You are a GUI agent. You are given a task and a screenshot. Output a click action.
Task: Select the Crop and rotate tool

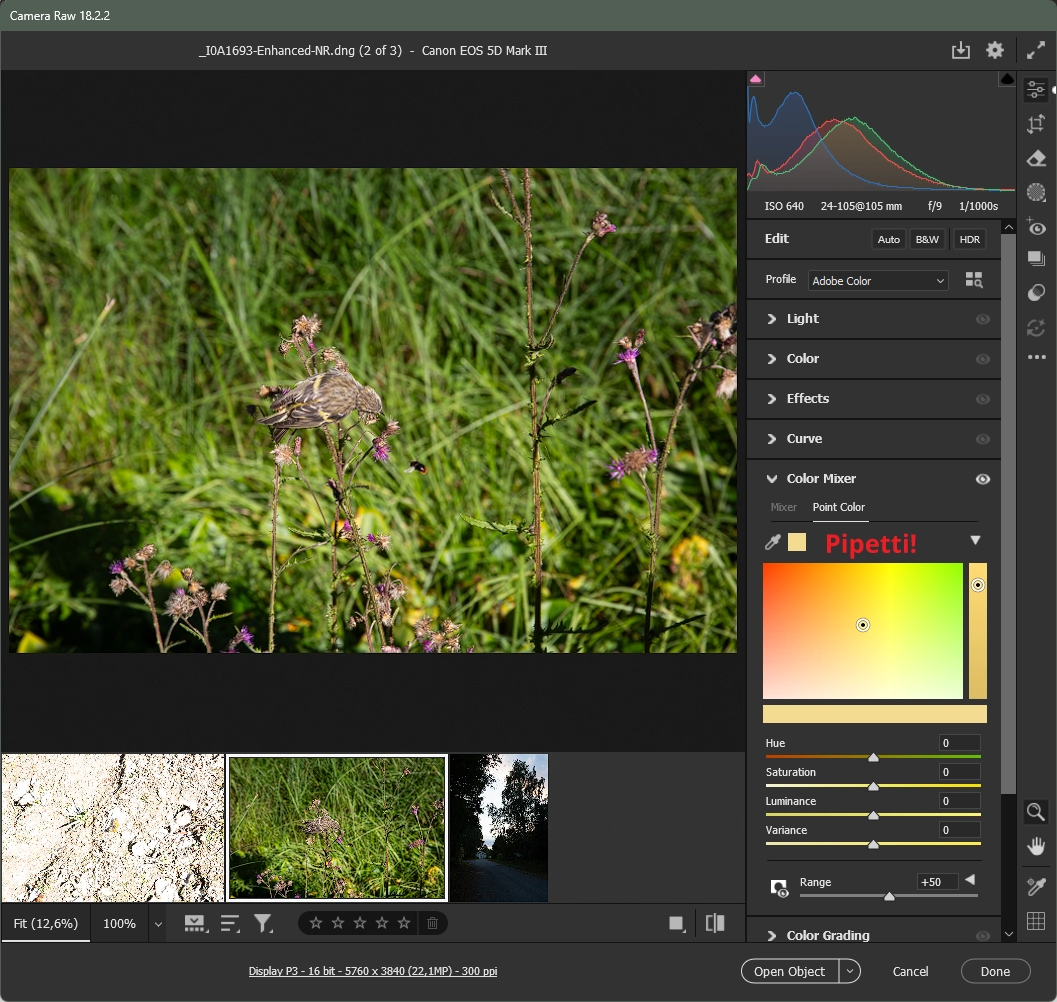pyautogui.click(x=1036, y=124)
